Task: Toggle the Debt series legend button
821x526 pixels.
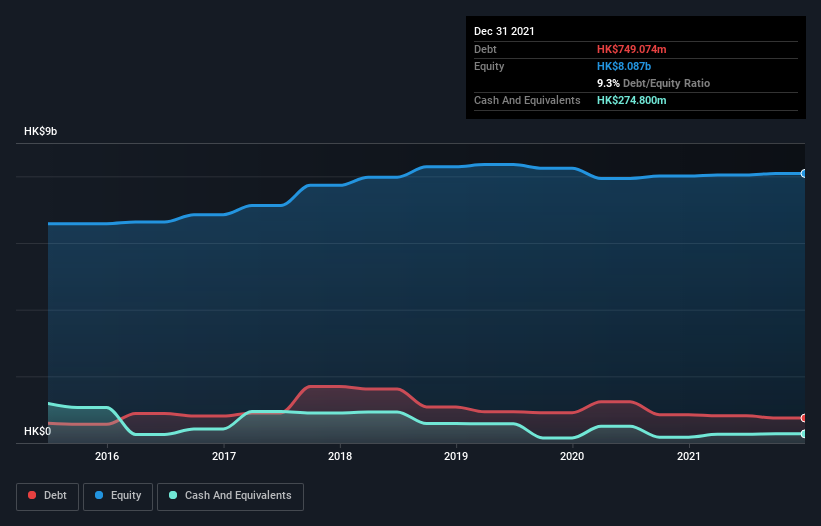Action: click(47, 496)
